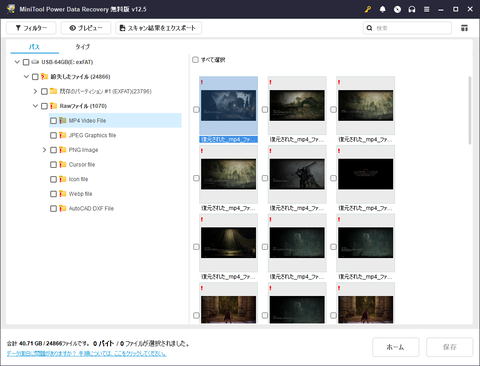Collapse the USB-64GB drive node
The width and height of the screenshot is (480, 366).
pyautogui.click(x=17, y=62)
